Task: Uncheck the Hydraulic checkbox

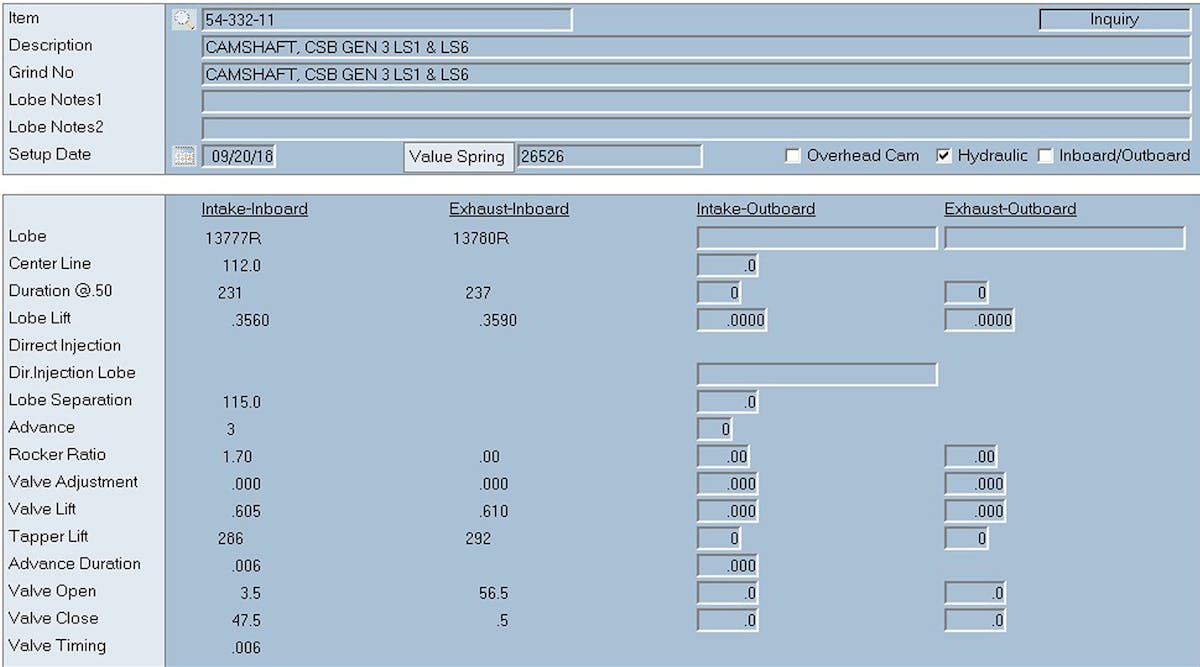Action: pyautogui.click(x=943, y=156)
